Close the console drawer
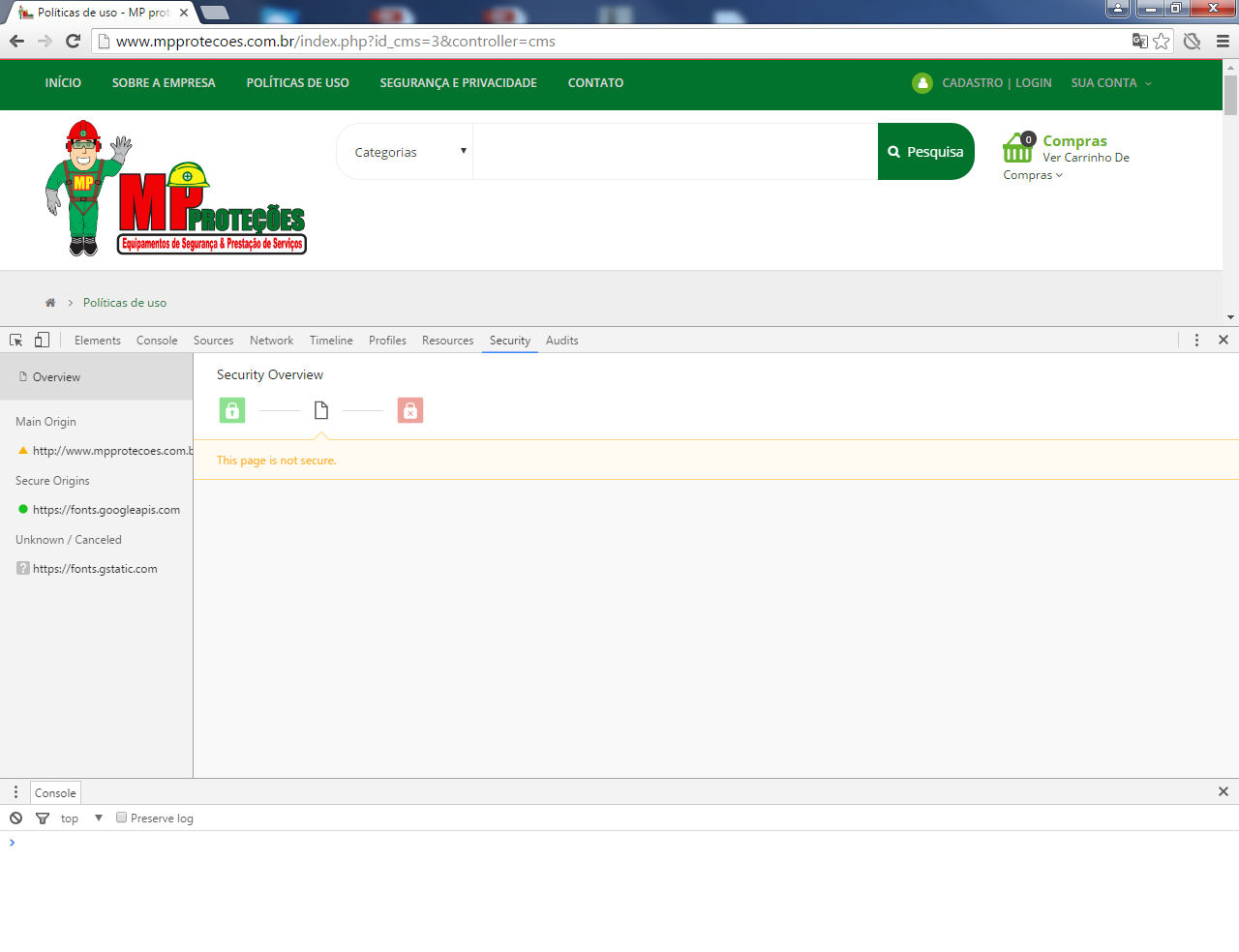The height and width of the screenshot is (952, 1239). [1224, 791]
